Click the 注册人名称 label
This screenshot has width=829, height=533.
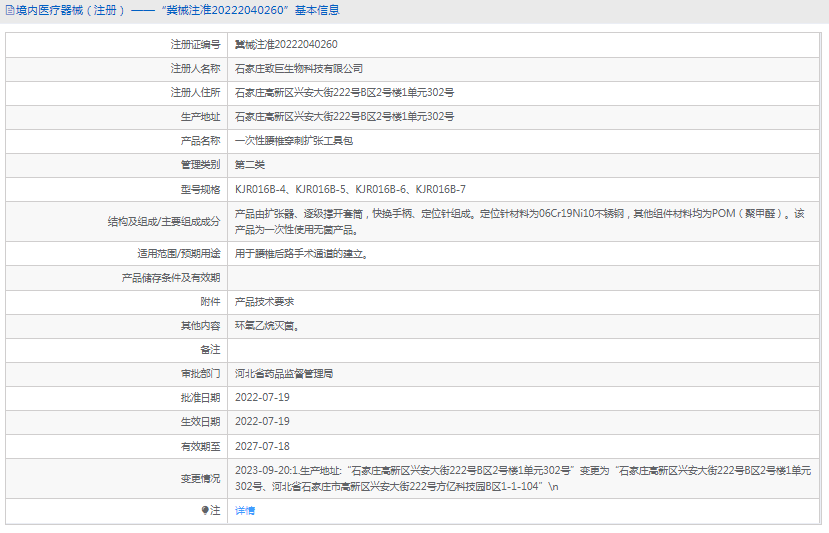click(195, 69)
